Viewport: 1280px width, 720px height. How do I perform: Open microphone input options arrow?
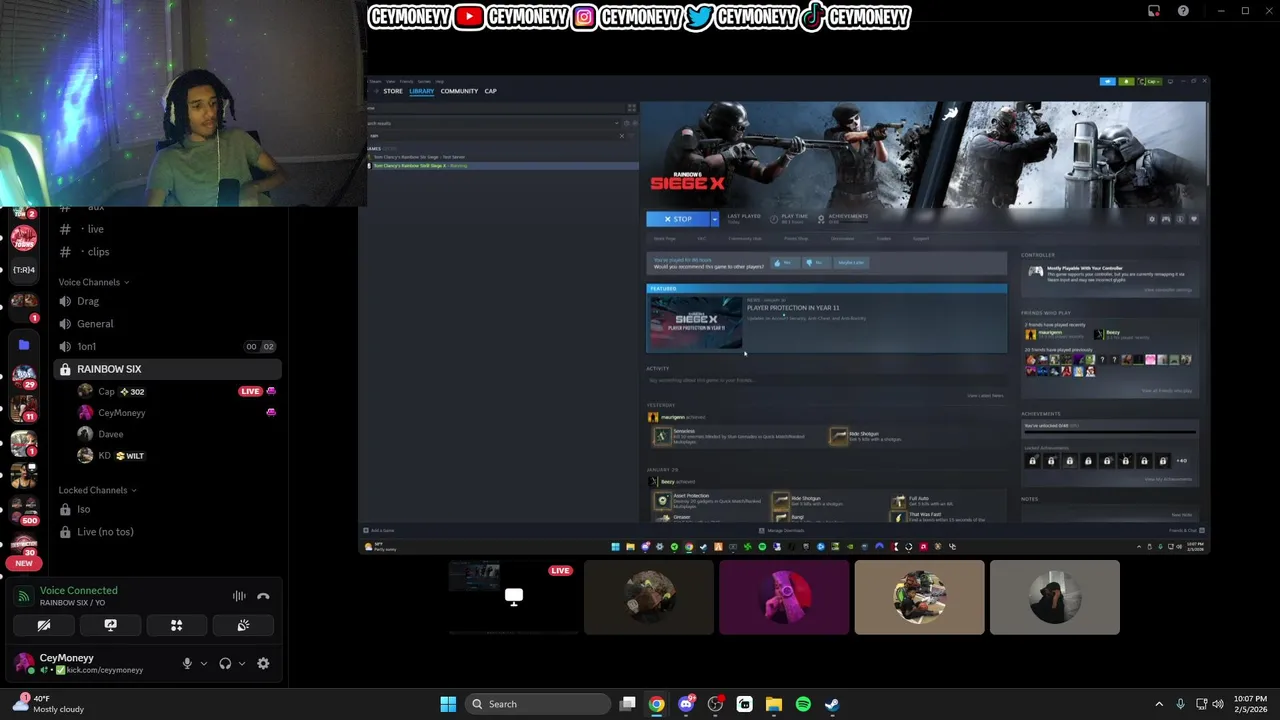[x=204, y=663]
